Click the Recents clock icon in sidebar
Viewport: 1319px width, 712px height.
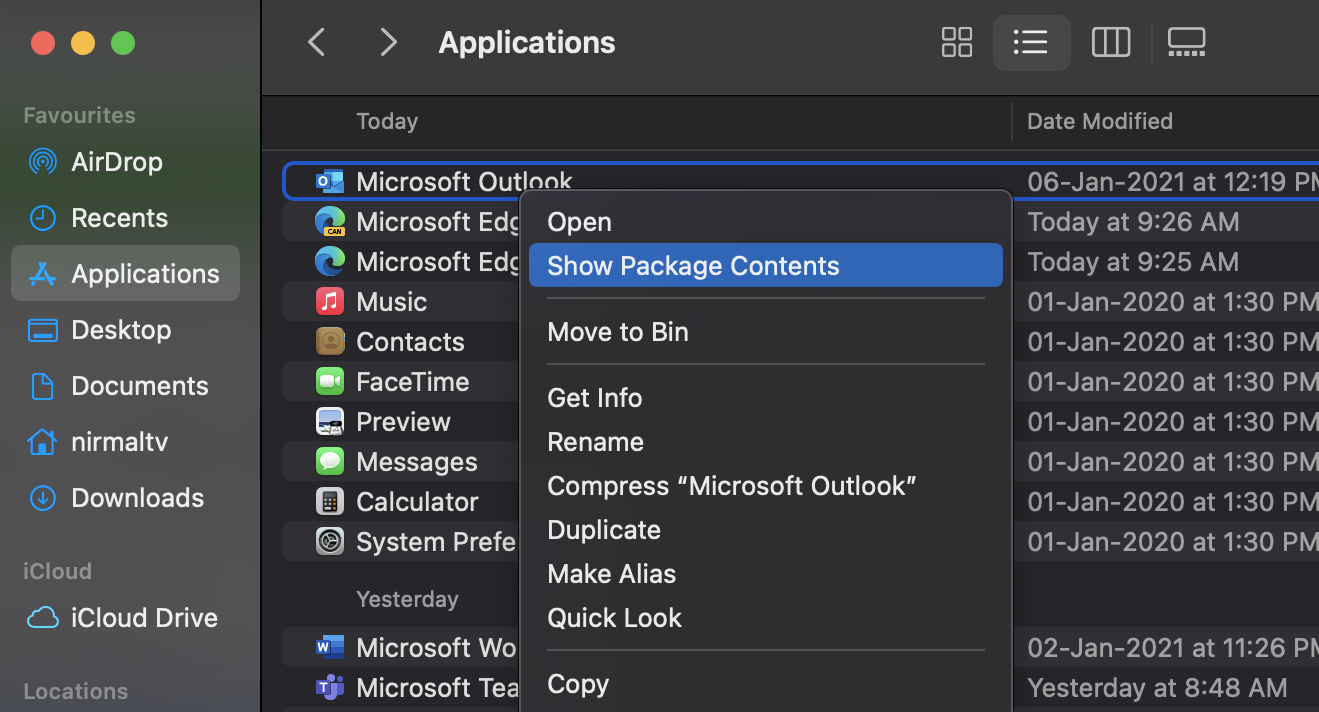43,217
